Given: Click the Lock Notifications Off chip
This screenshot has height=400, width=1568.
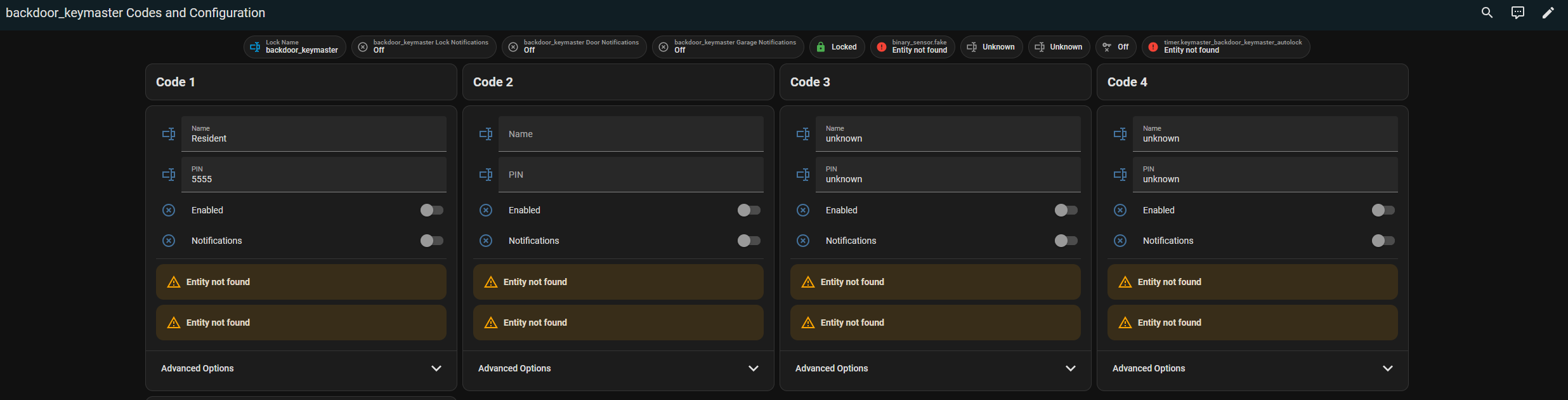Looking at the screenshot, I should tap(424, 47).
